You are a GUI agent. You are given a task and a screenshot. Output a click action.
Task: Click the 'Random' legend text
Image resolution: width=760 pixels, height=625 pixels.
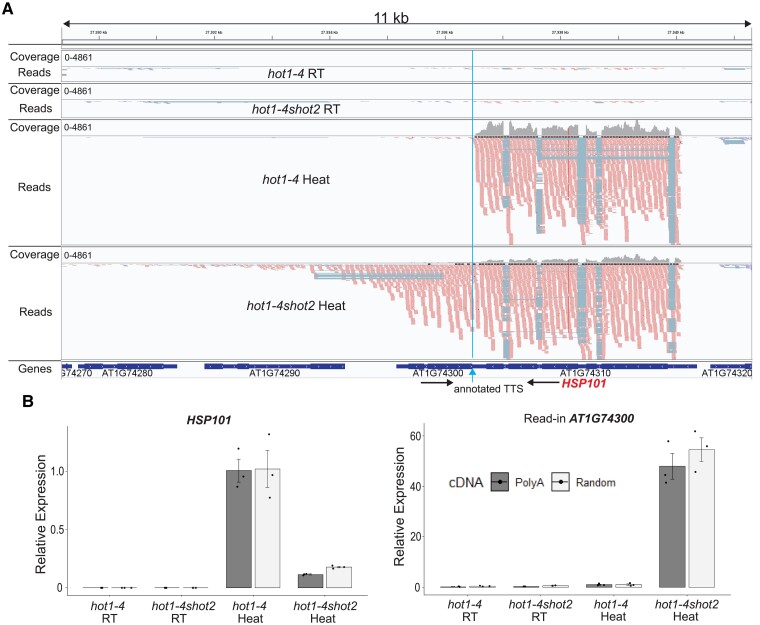point(596,482)
